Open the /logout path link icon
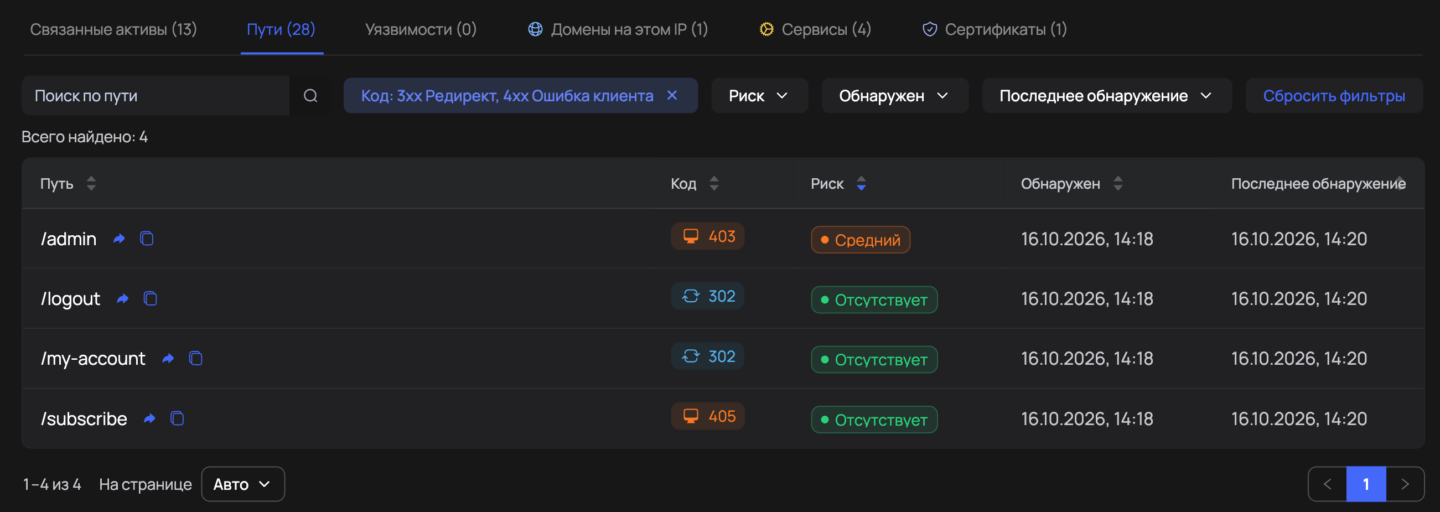The height and width of the screenshot is (512, 1440). click(123, 299)
